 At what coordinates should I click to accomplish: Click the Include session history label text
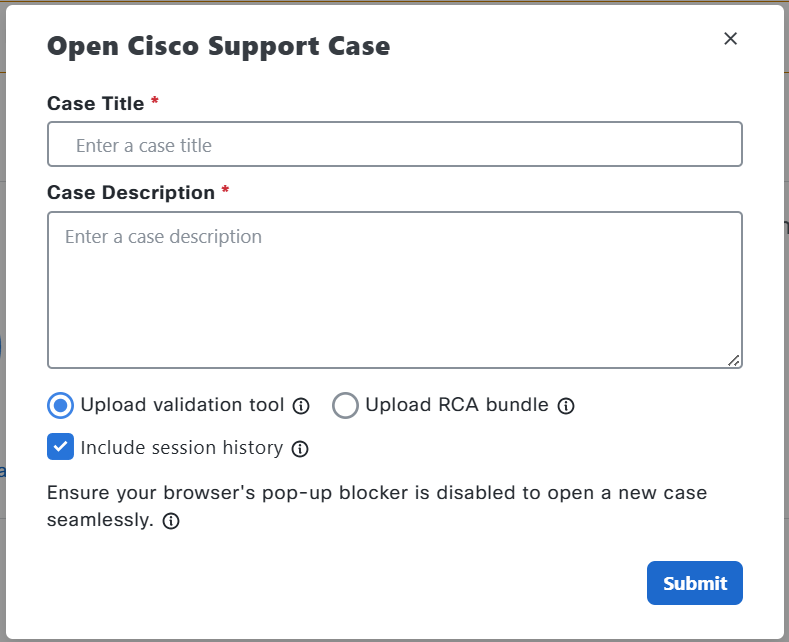click(x=182, y=448)
